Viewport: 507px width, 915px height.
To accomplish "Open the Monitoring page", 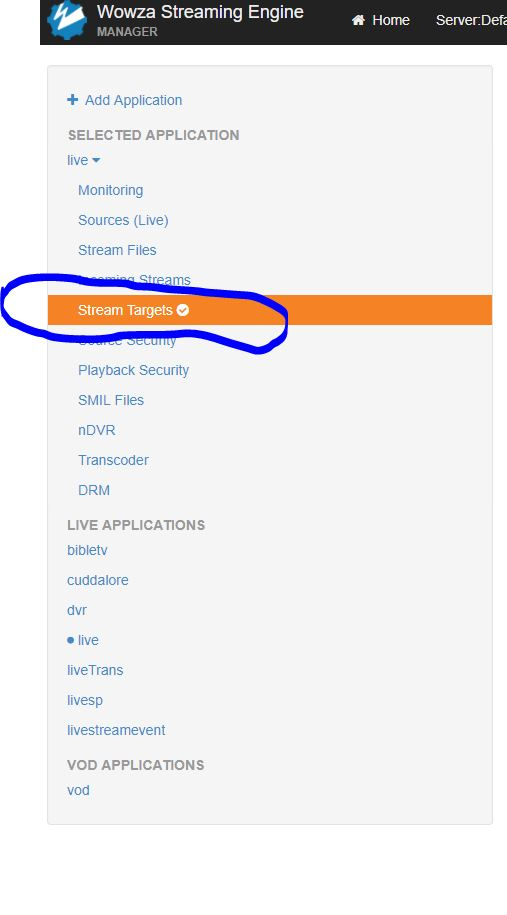I will coord(110,190).
